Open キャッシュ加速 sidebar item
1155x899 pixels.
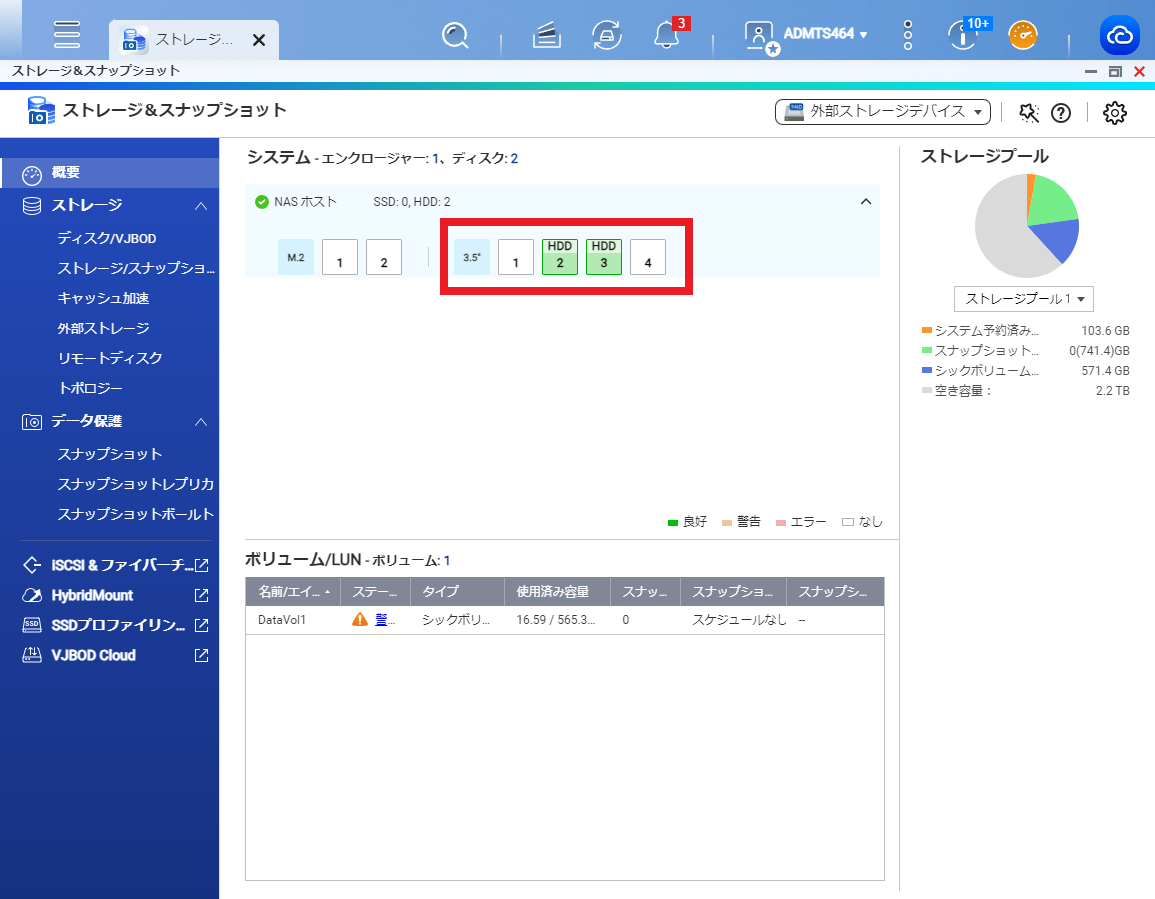coord(103,298)
